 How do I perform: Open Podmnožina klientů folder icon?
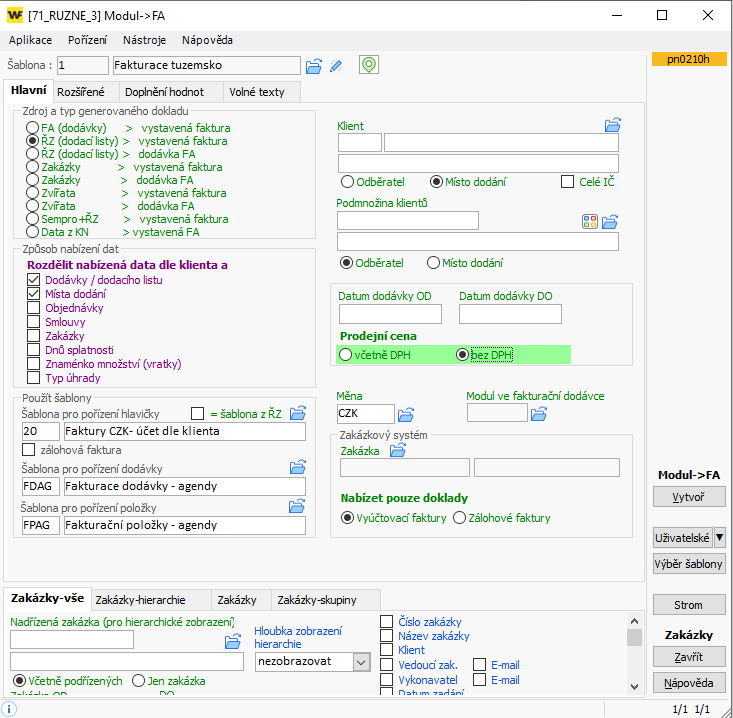pos(610,222)
